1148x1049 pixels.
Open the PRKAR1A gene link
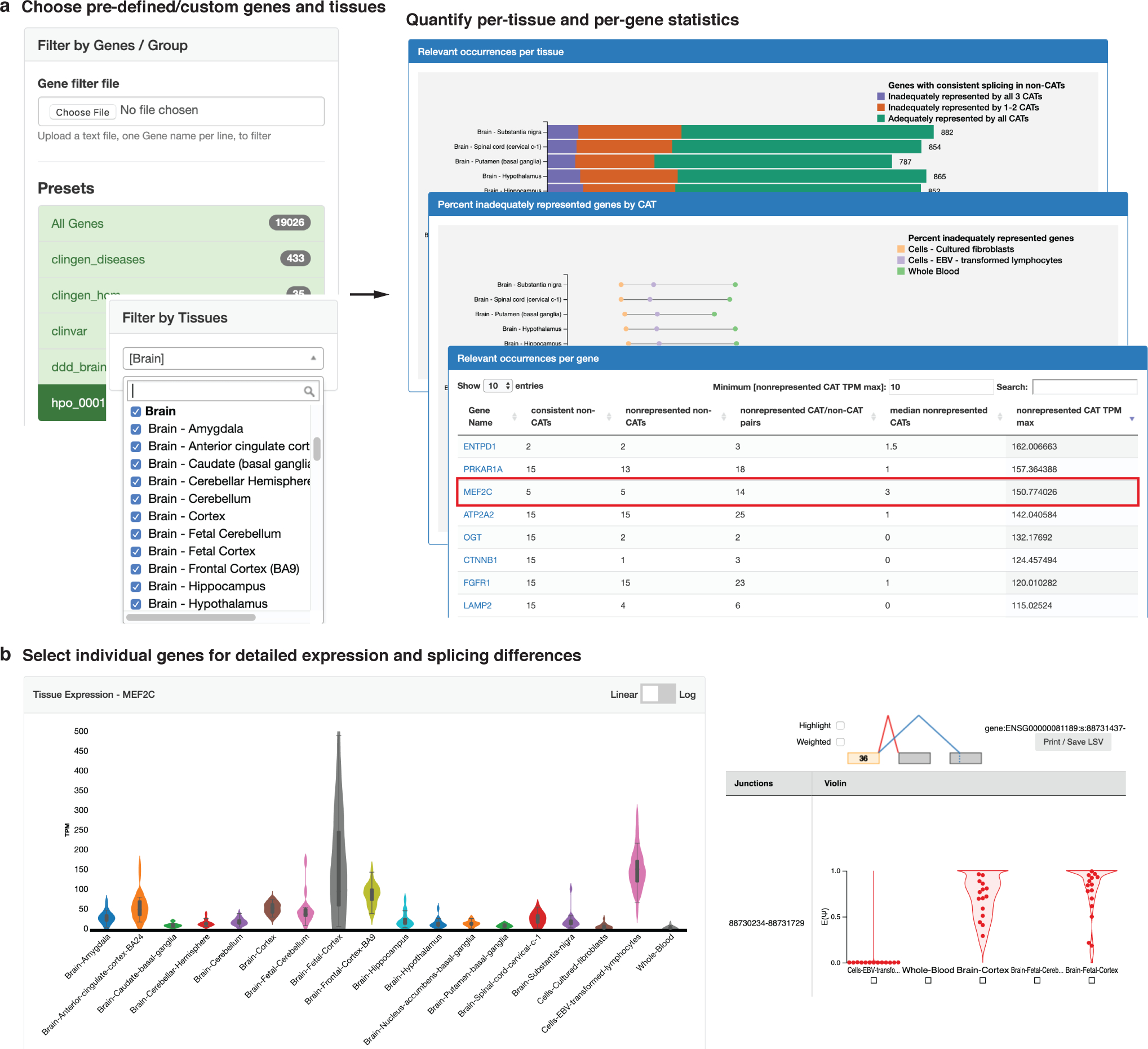click(483, 469)
